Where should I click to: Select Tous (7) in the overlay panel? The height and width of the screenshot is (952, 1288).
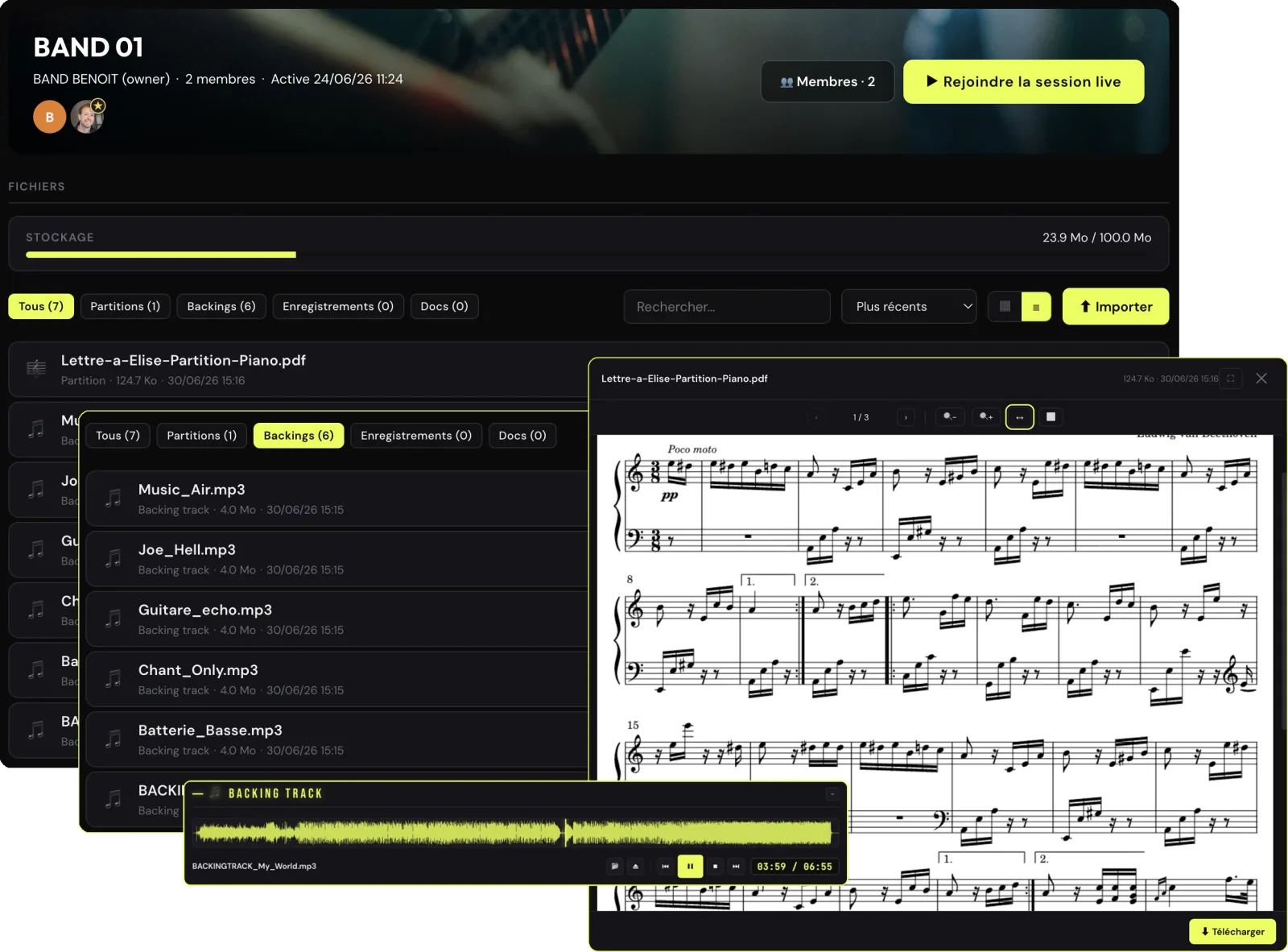[x=118, y=436]
